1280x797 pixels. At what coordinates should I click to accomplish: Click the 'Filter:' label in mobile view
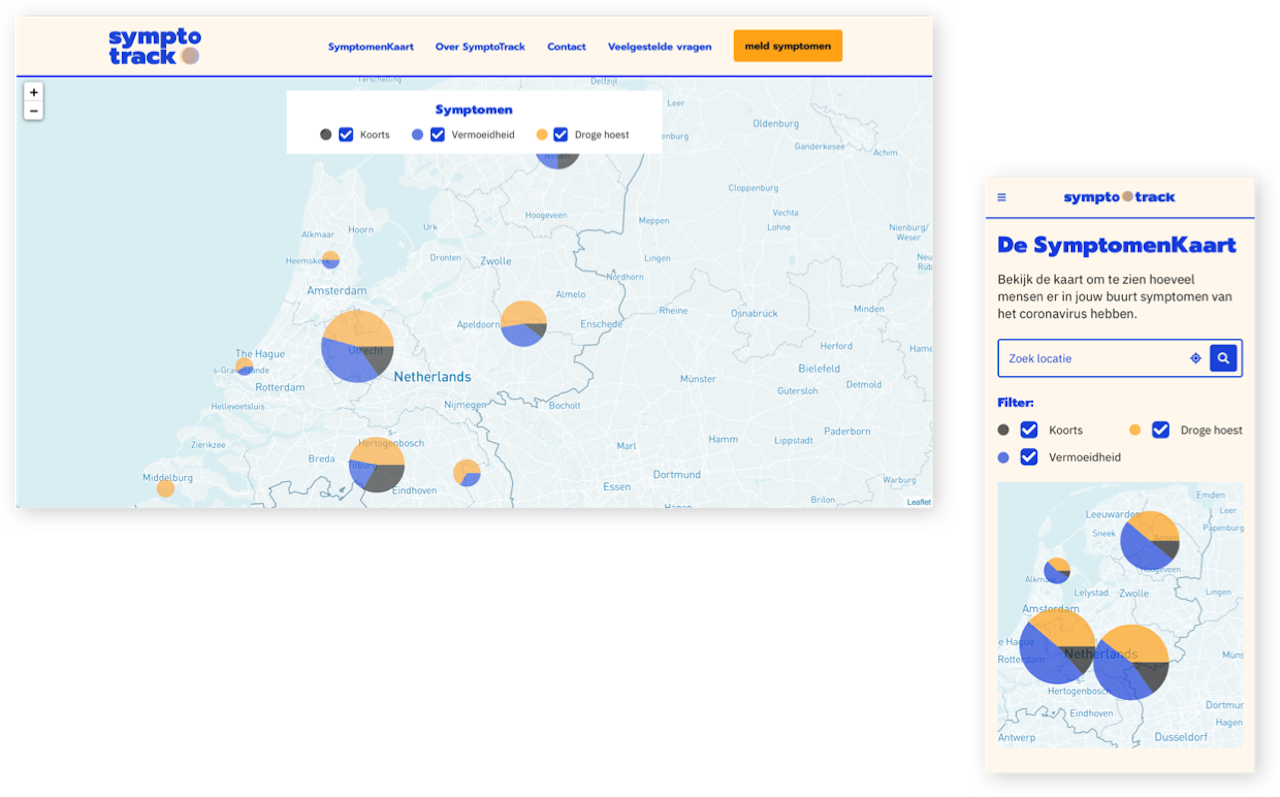pos(1016,403)
